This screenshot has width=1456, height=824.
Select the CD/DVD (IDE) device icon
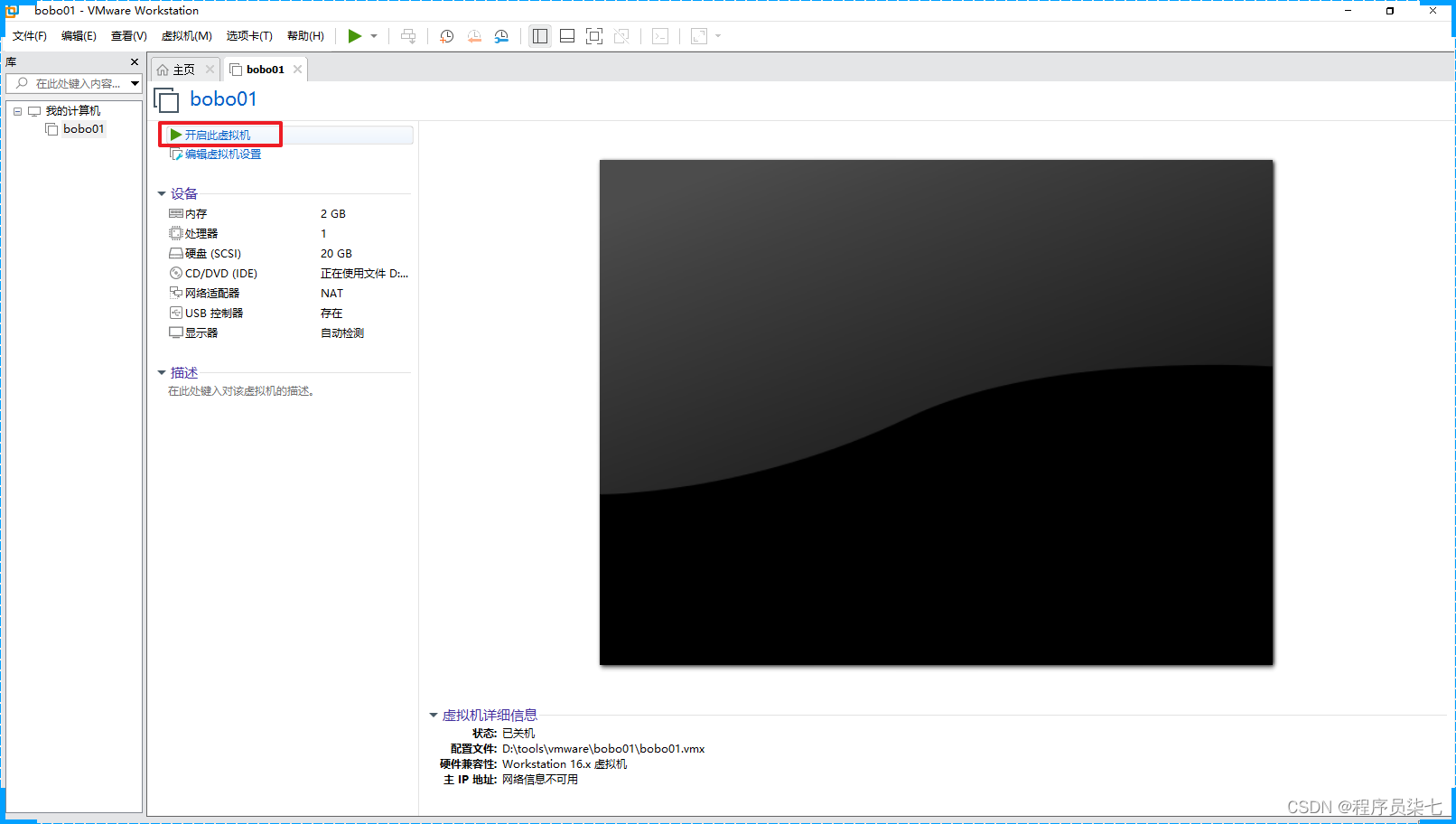point(176,273)
